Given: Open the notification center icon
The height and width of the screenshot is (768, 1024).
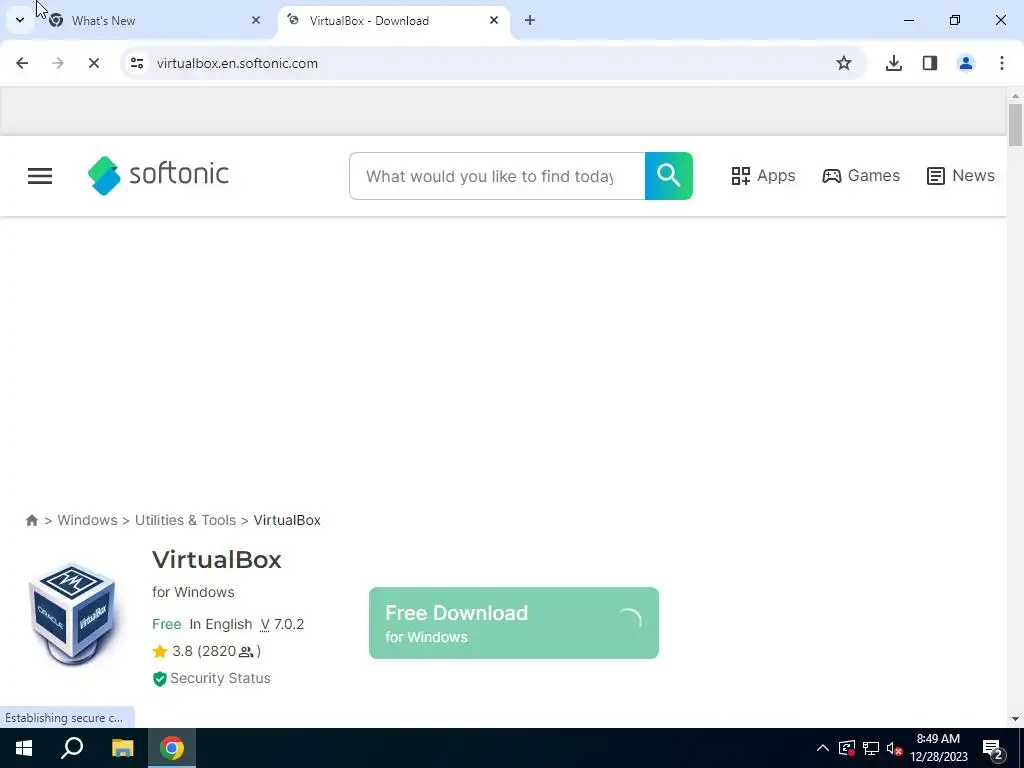Looking at the screenshot, I should (x=993, y=750).
